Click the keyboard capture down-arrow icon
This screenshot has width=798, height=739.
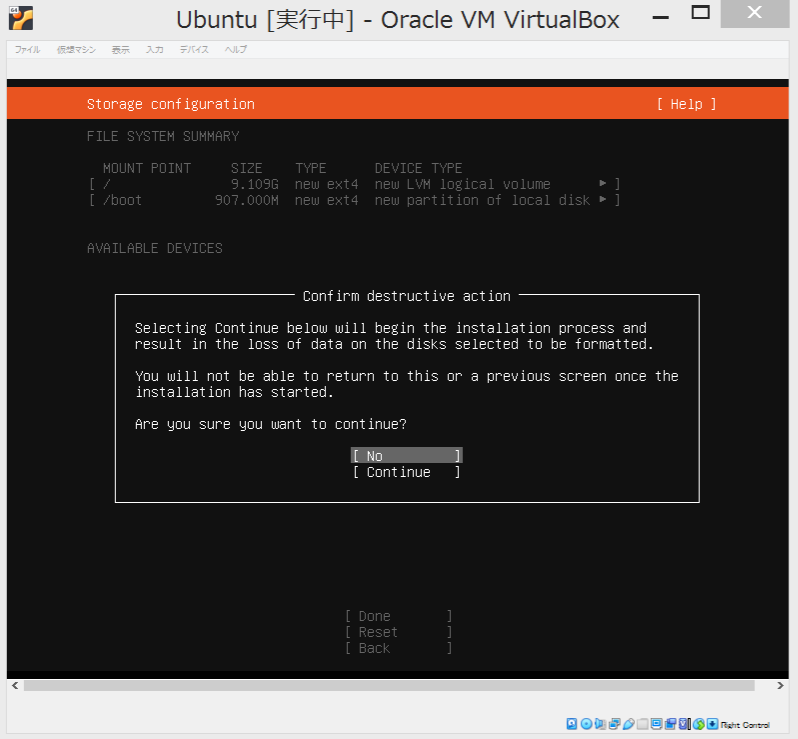coord(712,724)
